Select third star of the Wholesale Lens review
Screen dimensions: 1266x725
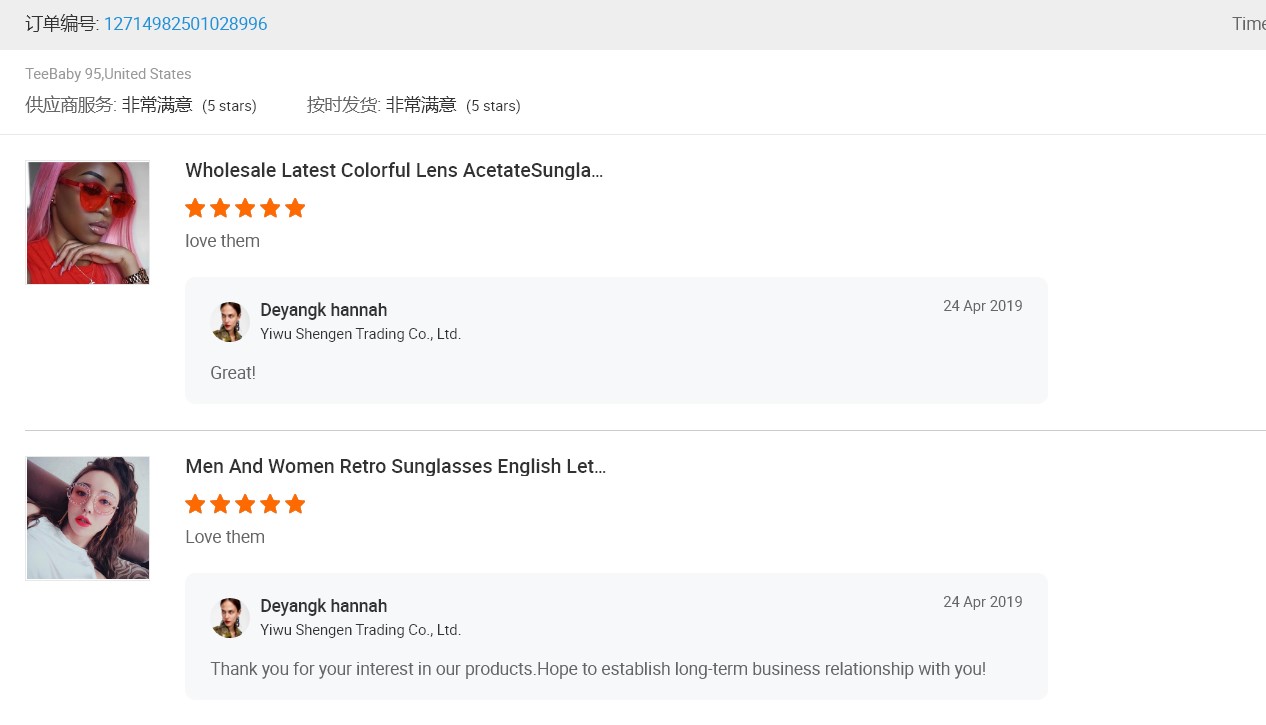click(245, 208)
